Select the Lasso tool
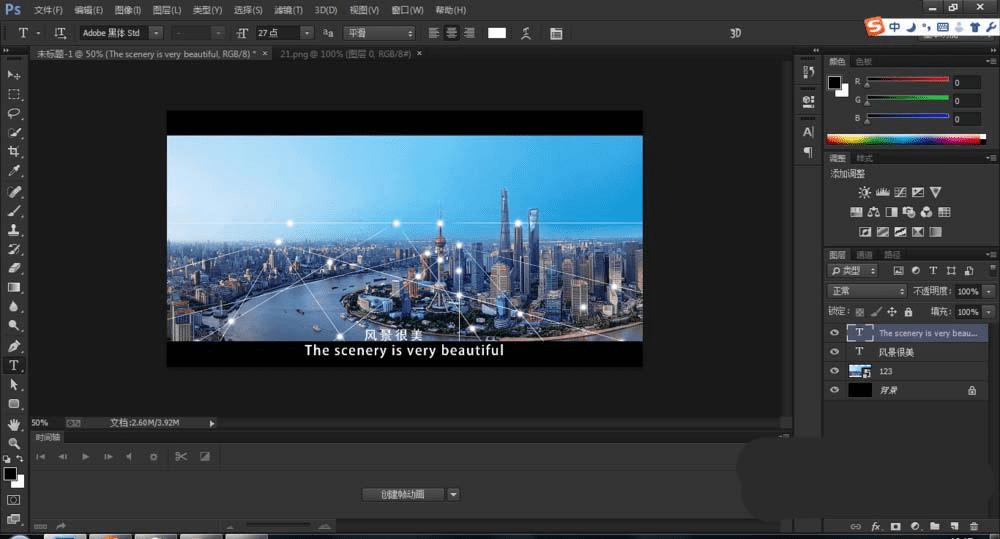 click(14, 113)
